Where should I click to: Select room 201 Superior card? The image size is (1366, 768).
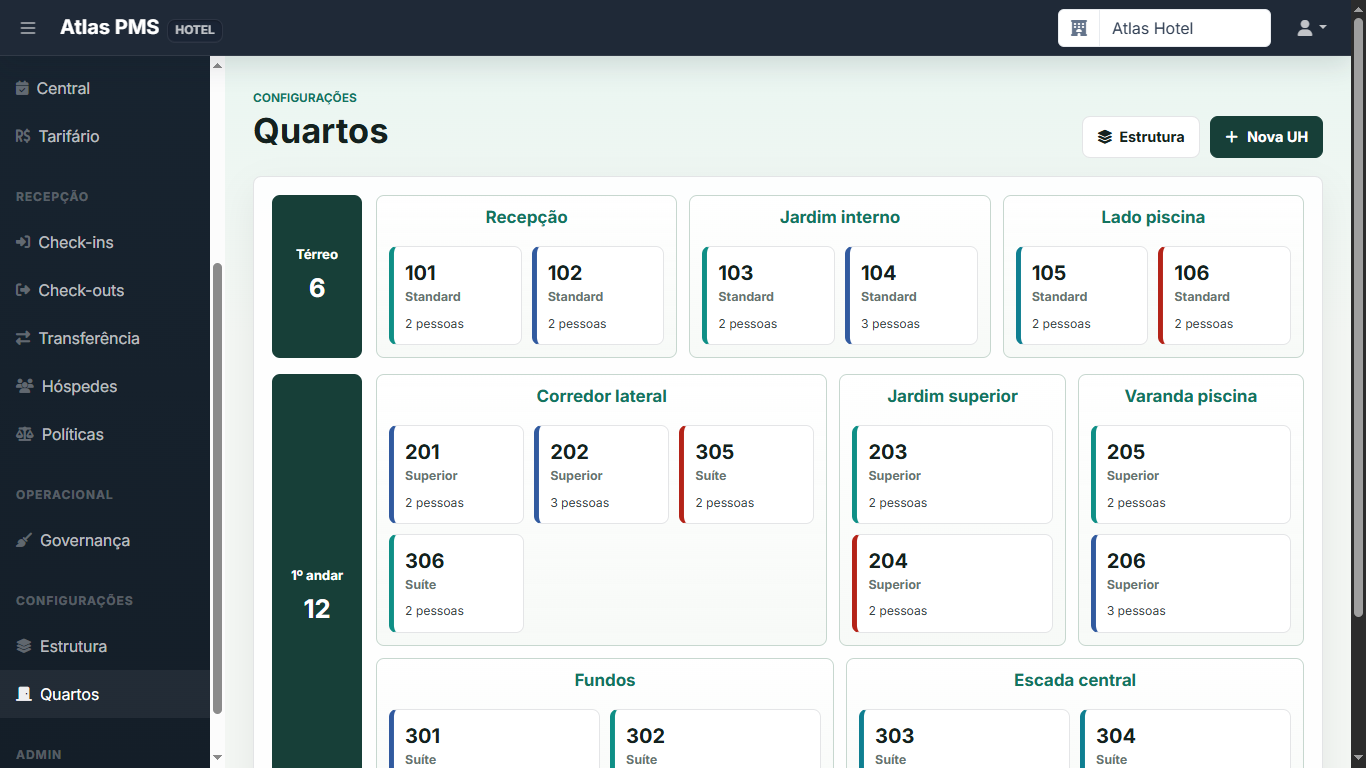tap(456, 475)
